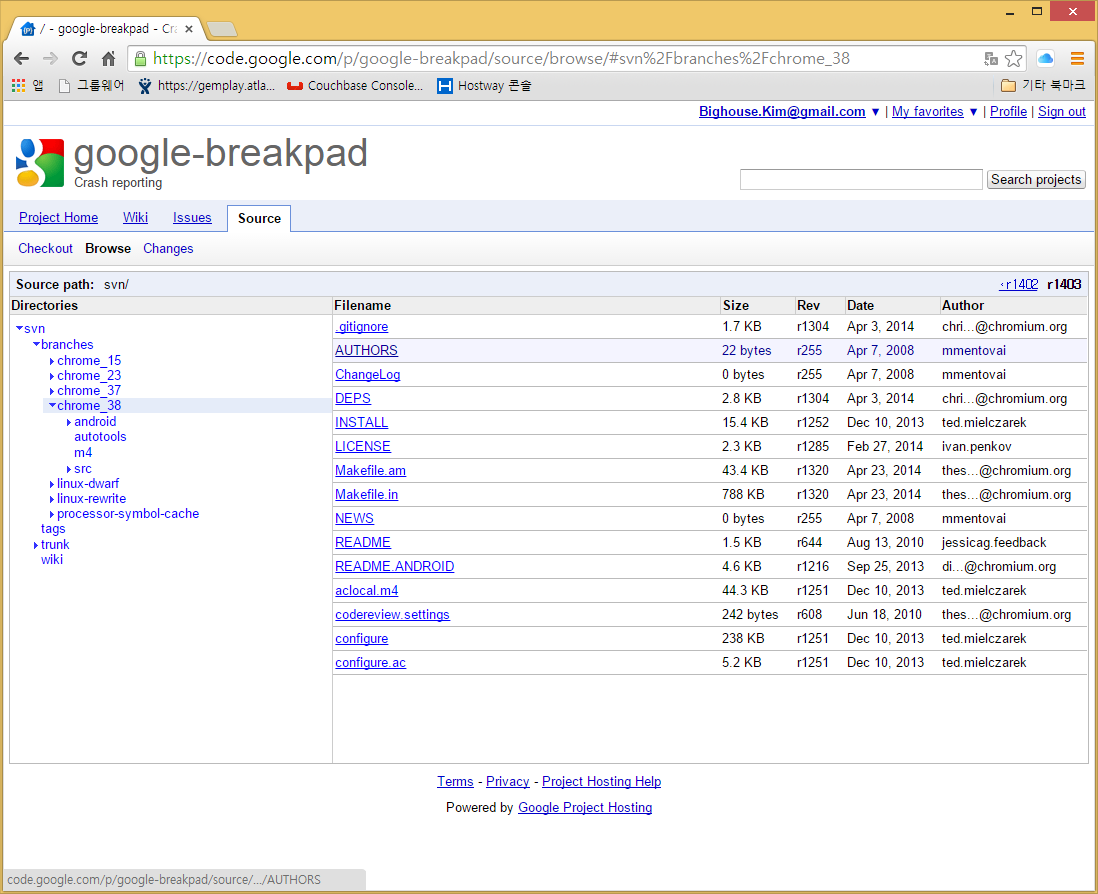Bookmark this page with the star icon

click(1013, 59)
